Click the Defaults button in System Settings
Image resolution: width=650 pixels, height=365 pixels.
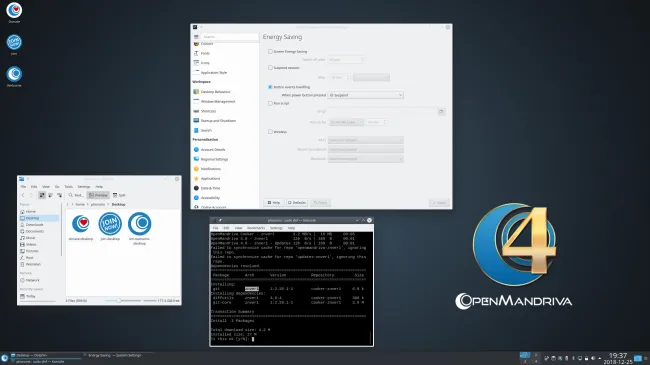pyautogui.click(x=297, y=203)
